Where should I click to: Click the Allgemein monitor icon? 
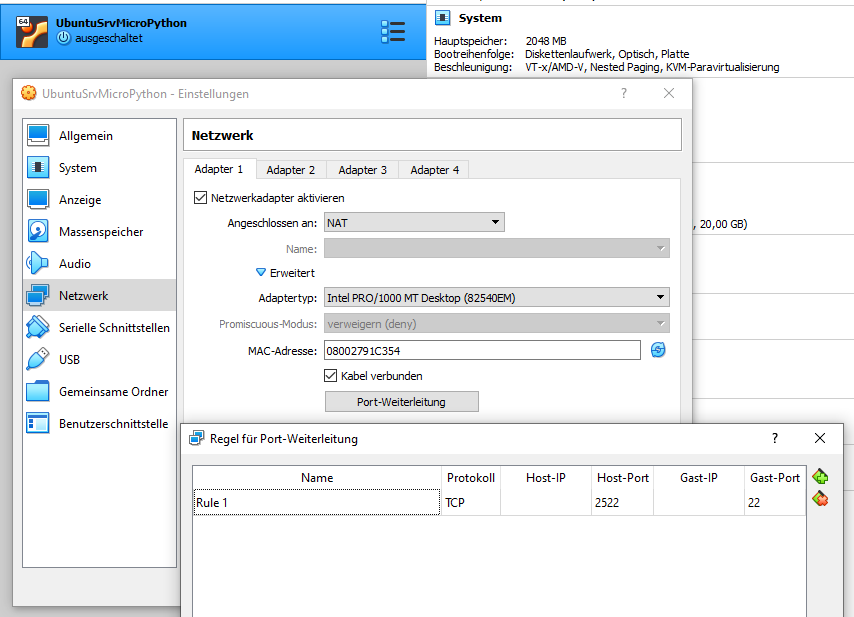click(x=38, y=136)
